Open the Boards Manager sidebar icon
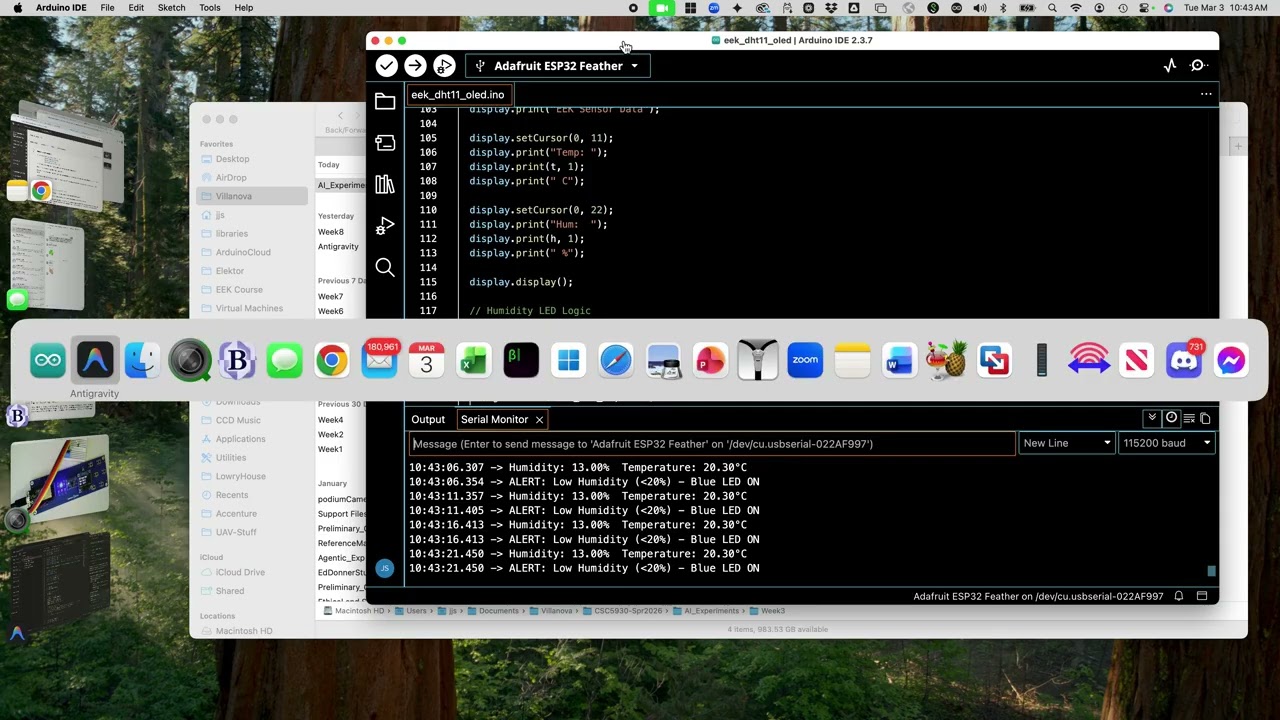 point(385,143)
